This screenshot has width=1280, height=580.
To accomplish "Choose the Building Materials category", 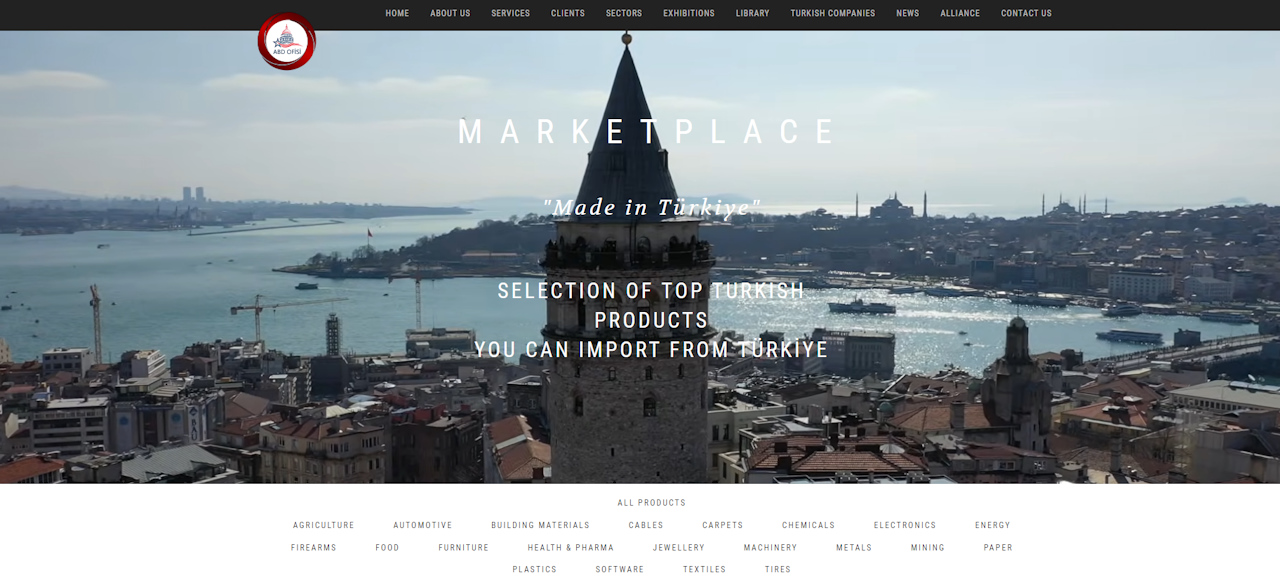I will pyautogui.click(x=540, y=525).
